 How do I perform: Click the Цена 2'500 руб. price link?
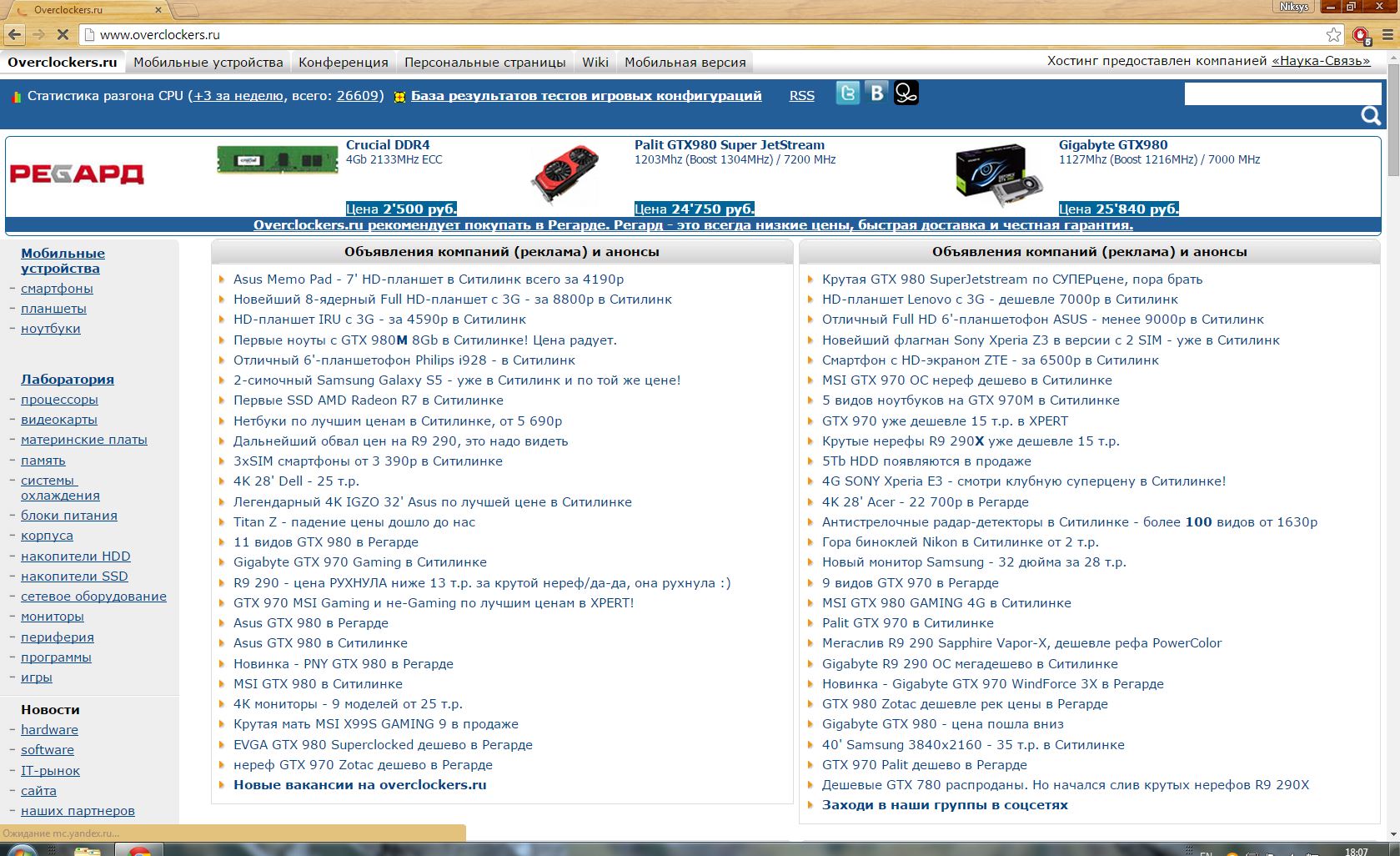point(401,209)
